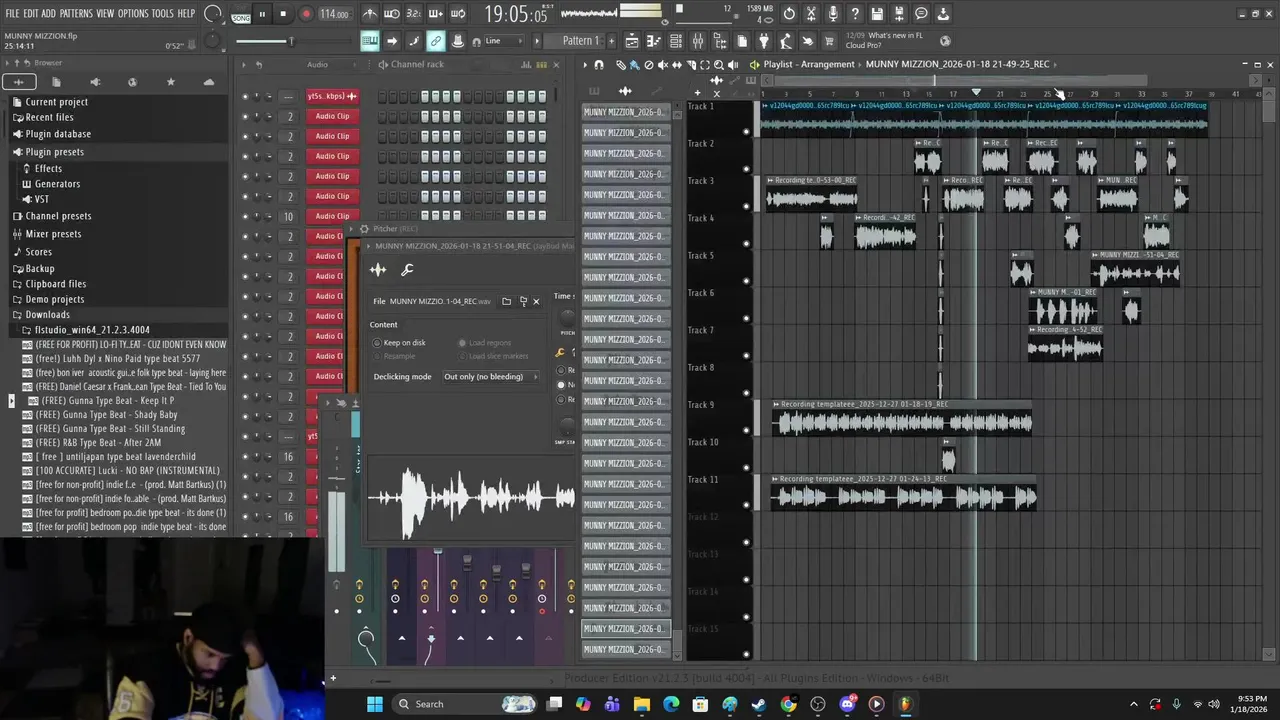Viewport: 1280px width, 720px height.
Task: Open Pattern 1 selector
Action: tap(580, 41)
